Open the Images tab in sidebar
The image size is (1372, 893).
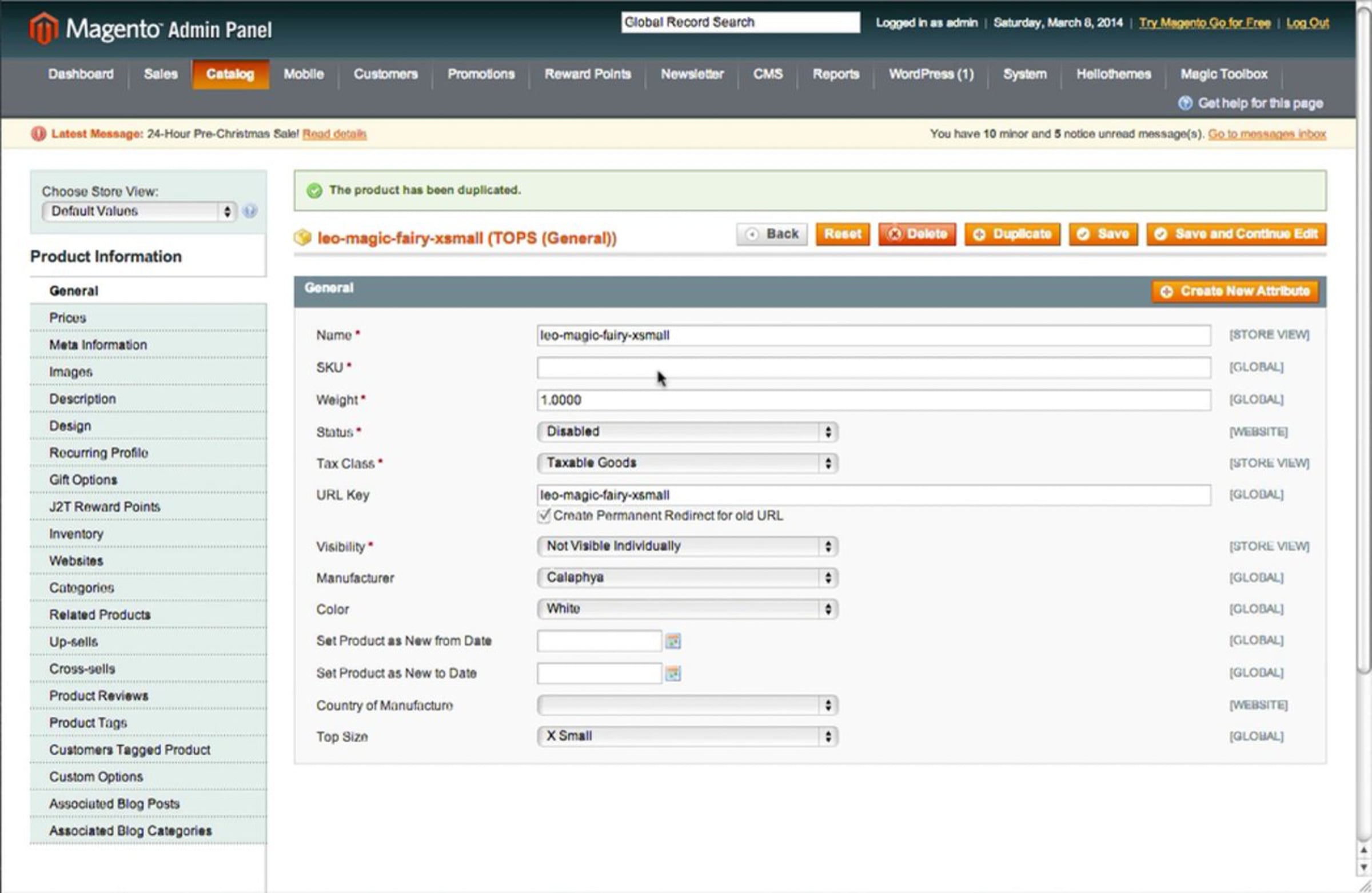pyautogui.click(x=70, y=372)
